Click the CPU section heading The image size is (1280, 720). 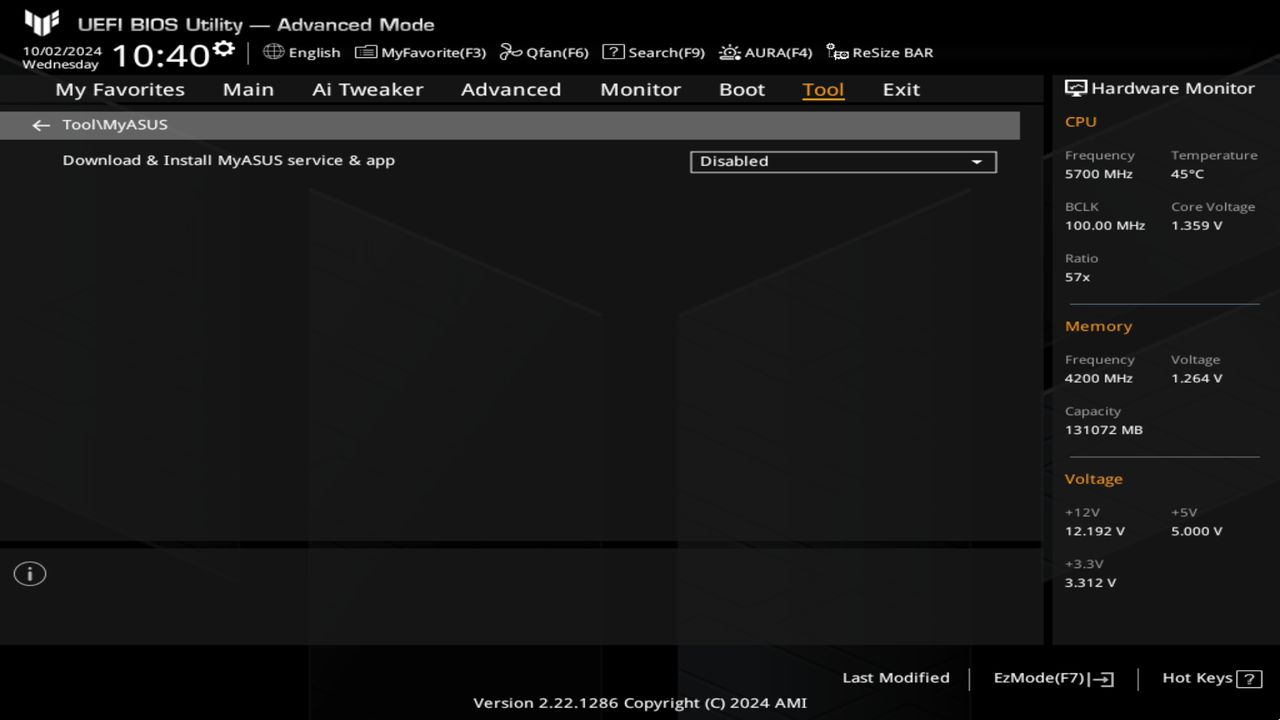click(1081, 122)
